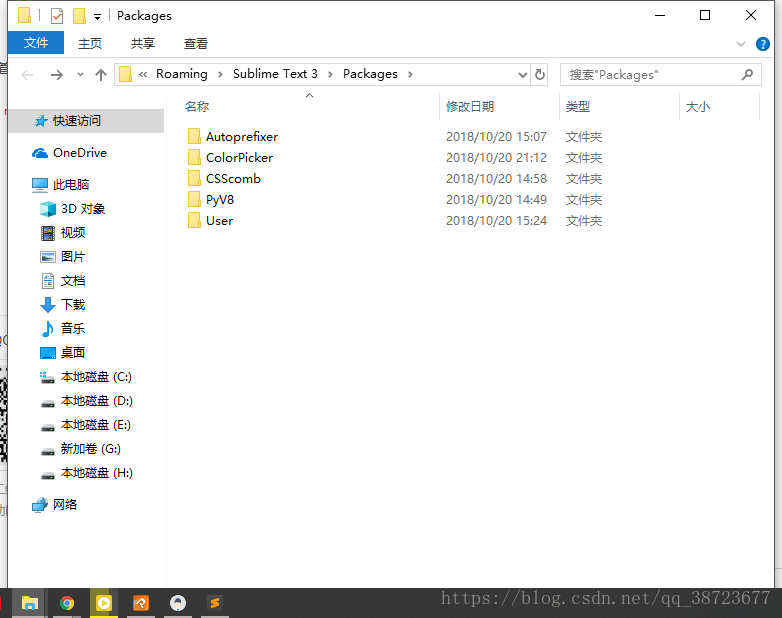Click the PyV8 folder icon
The width and height of the screenshot is (782, 618).
coord(194,199)
